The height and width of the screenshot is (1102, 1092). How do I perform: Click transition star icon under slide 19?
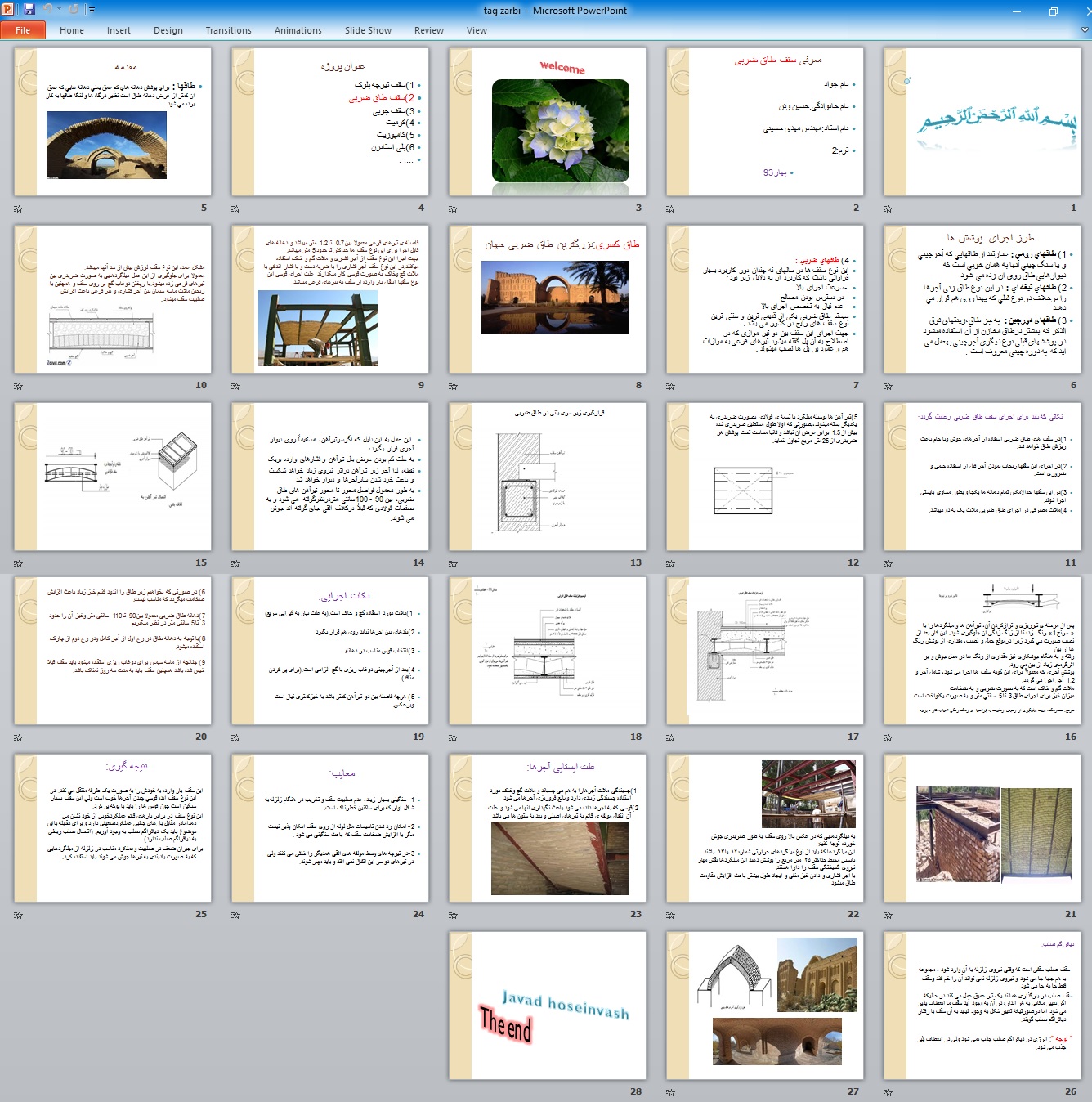(x=235, y=738)
